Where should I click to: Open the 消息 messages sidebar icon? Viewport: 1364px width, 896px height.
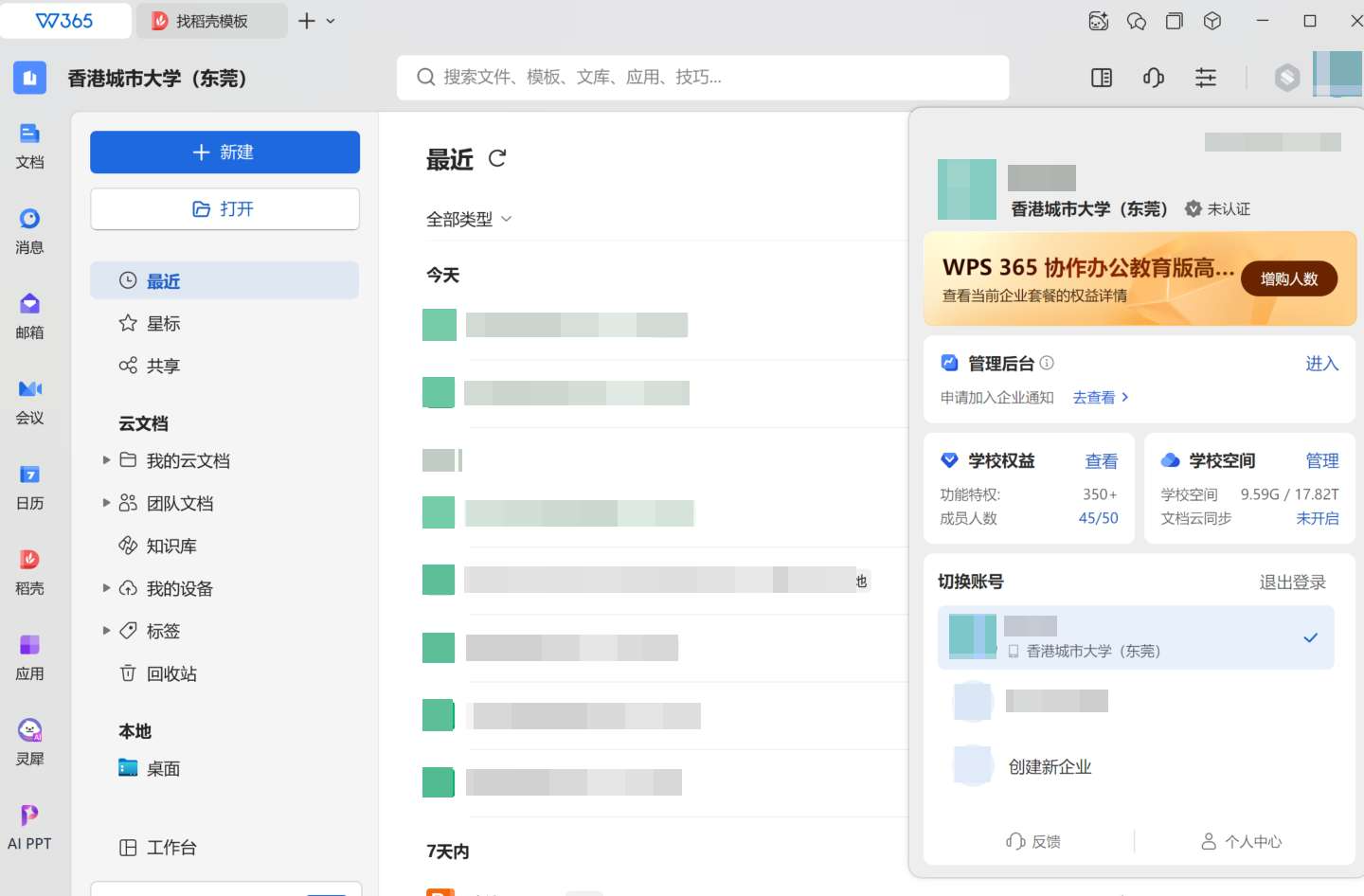click(29, 230)
